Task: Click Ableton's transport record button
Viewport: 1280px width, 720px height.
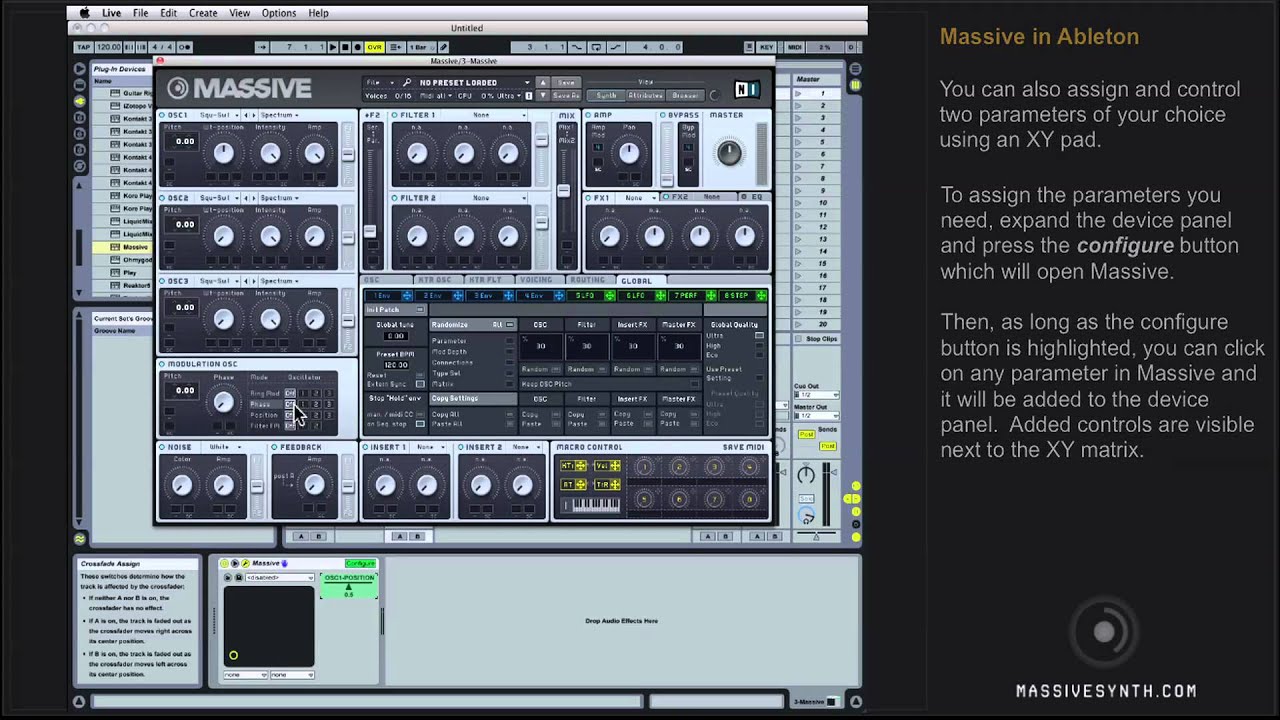Action: point(357,47)
